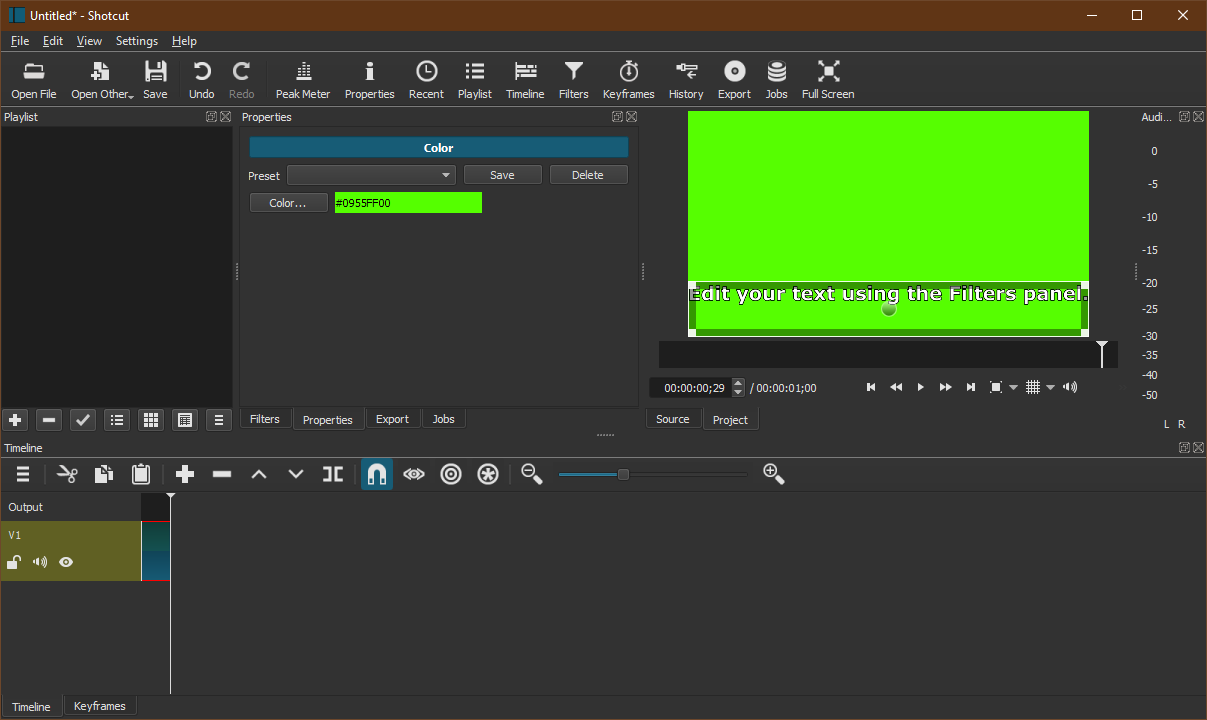Click the green #0955FF00 color swatch
The image size is (1207, 720).
(x=408, y=203)
